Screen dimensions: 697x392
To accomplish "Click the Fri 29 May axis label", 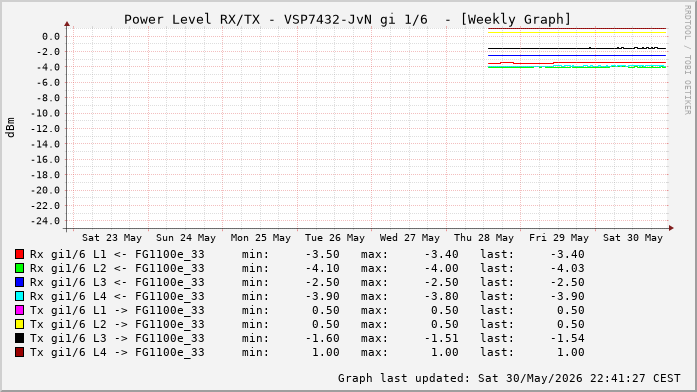I will point(559,238).
